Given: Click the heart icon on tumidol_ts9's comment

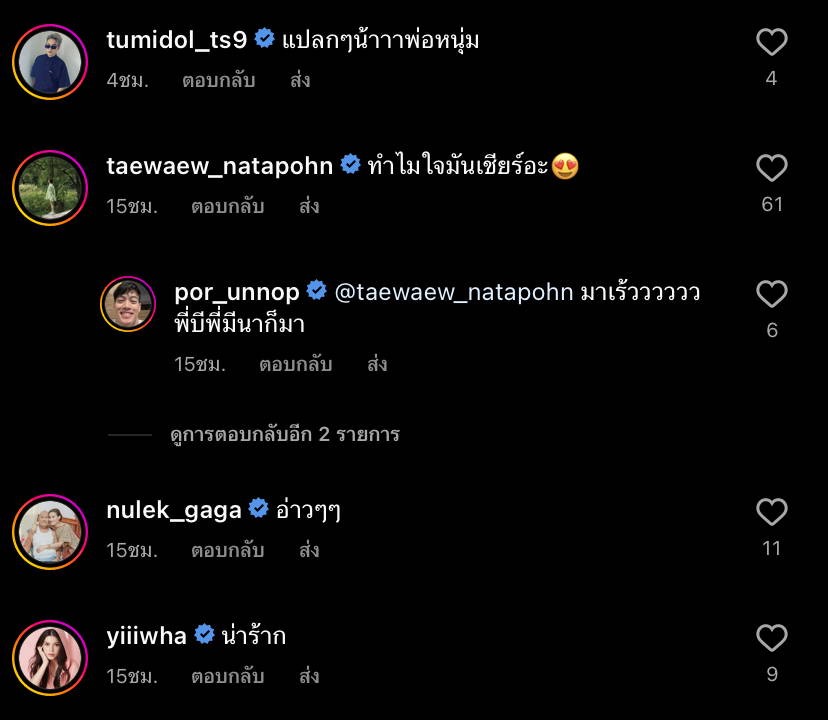Looking at the screenshot, I should point(771,42).
